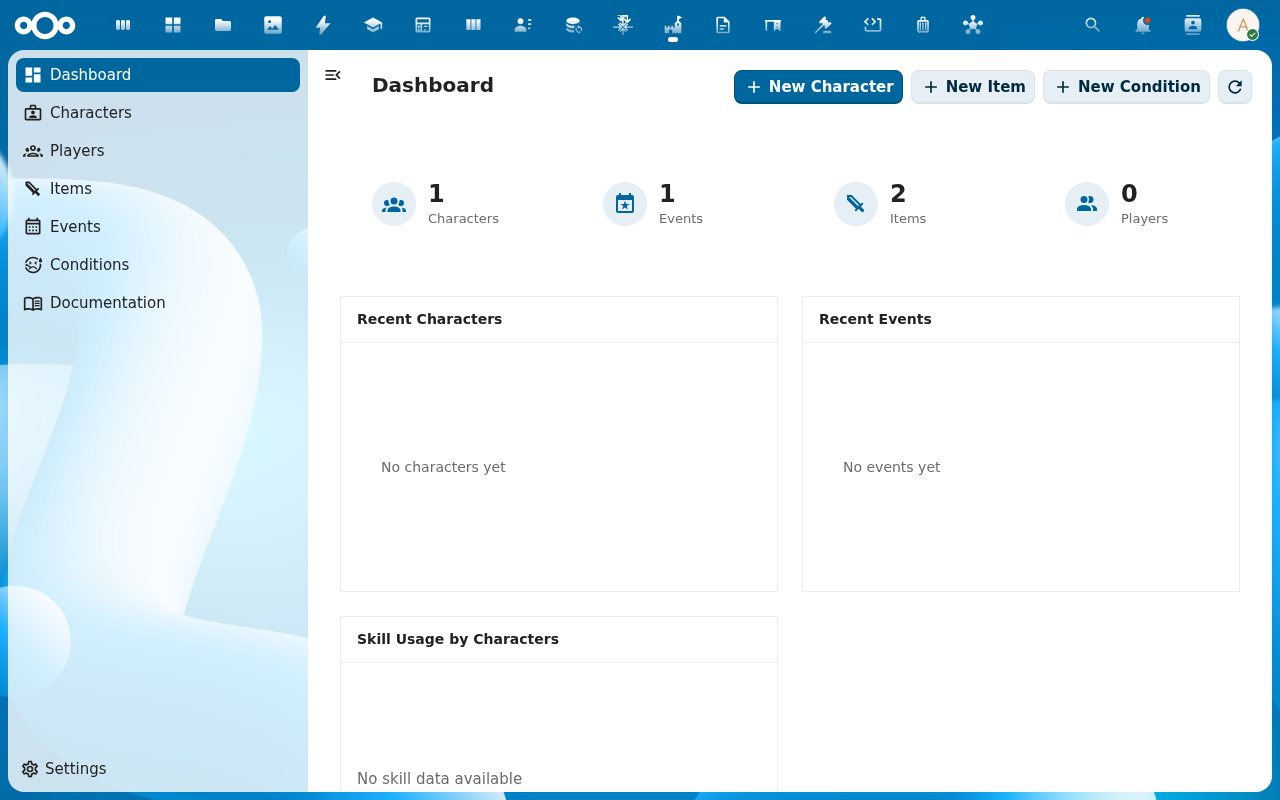Open the four-square dashboard app icon
Image resolution: width=1280 pixels, height=800 pixels.
click(x=173, y=25)
